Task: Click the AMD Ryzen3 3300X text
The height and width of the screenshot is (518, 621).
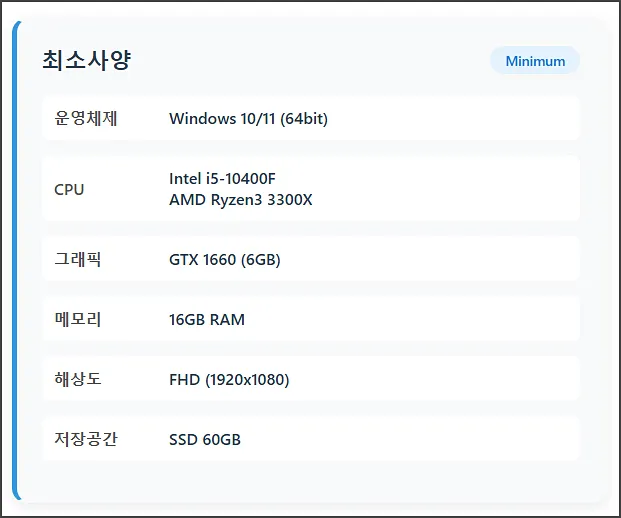Action: tap(241, 200)
